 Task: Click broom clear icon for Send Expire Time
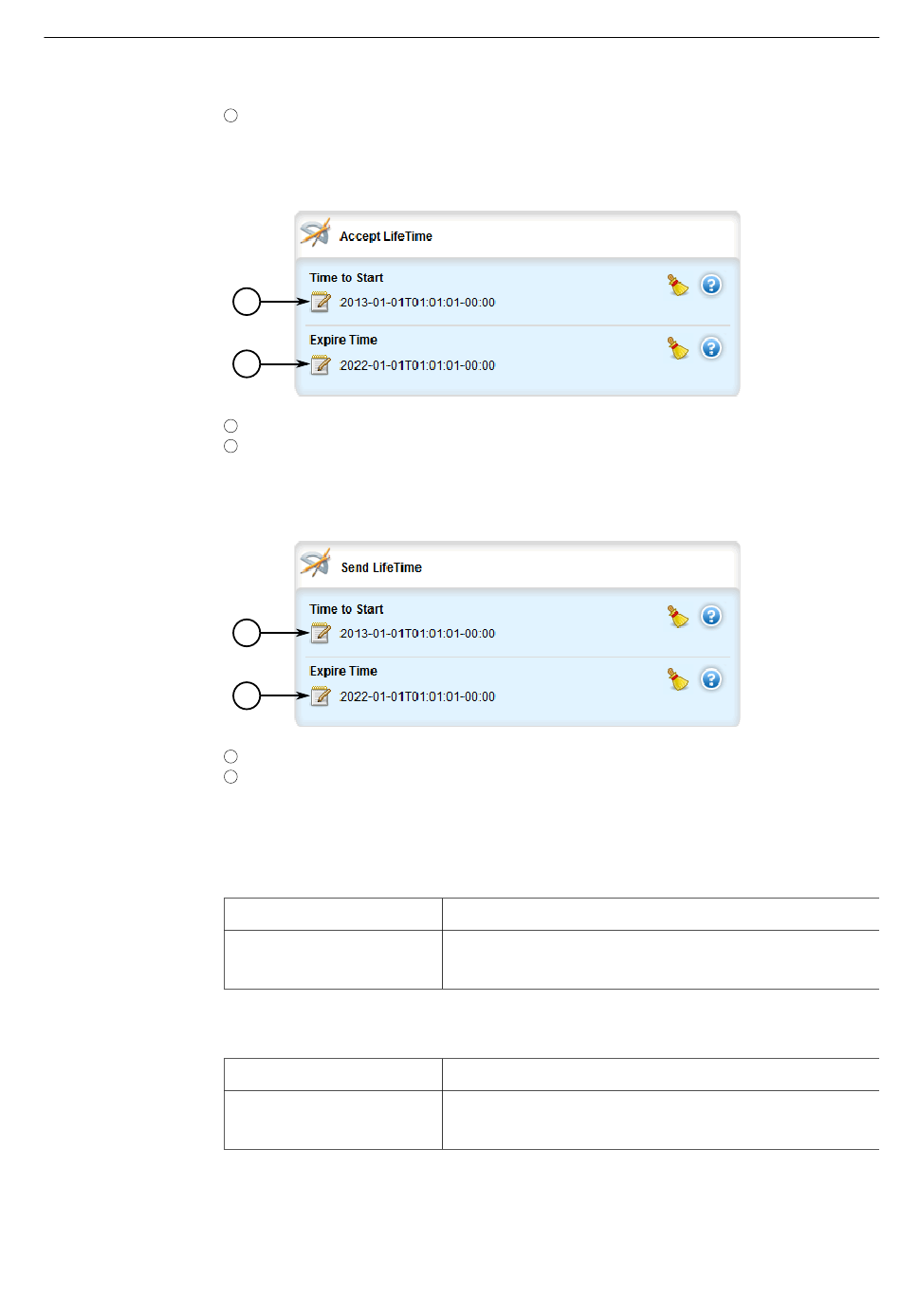click(x=678, y=679)
